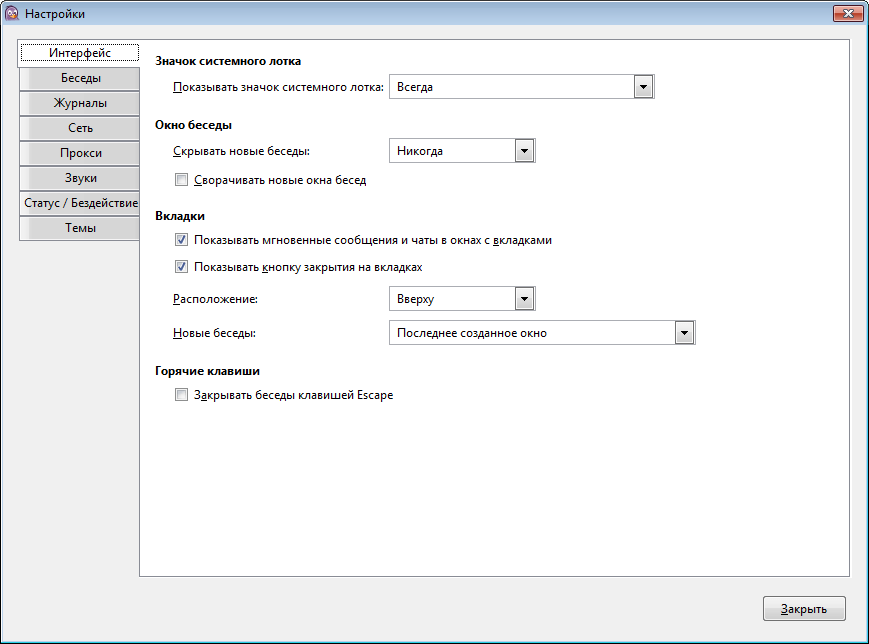This screenshot has height=644, width=869.
Task: Expand Новые беседы dropdown Последнее созданное окно
Action: 542,333
